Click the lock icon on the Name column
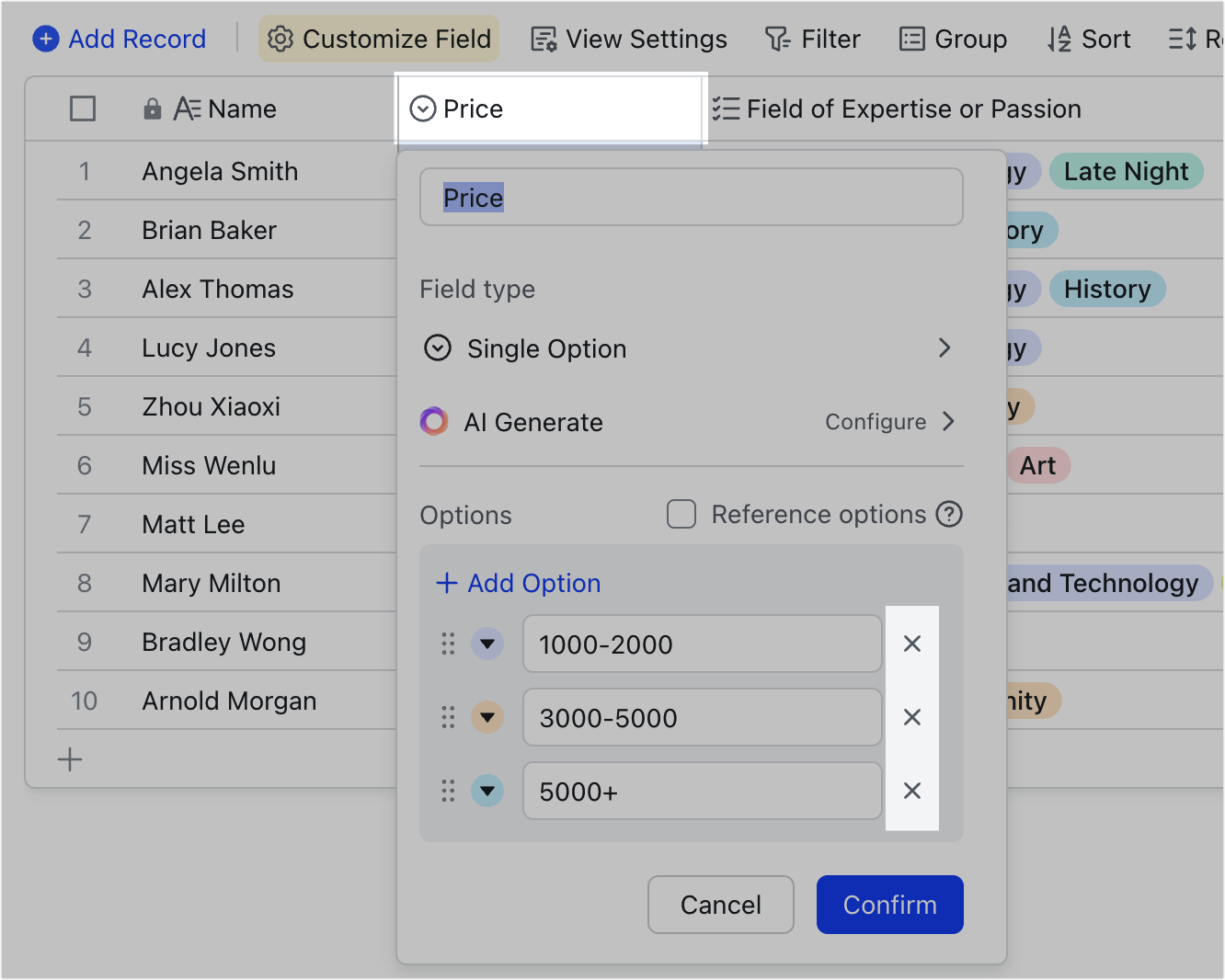Viewport: 1225px width, 980px height. coord(152,108)
